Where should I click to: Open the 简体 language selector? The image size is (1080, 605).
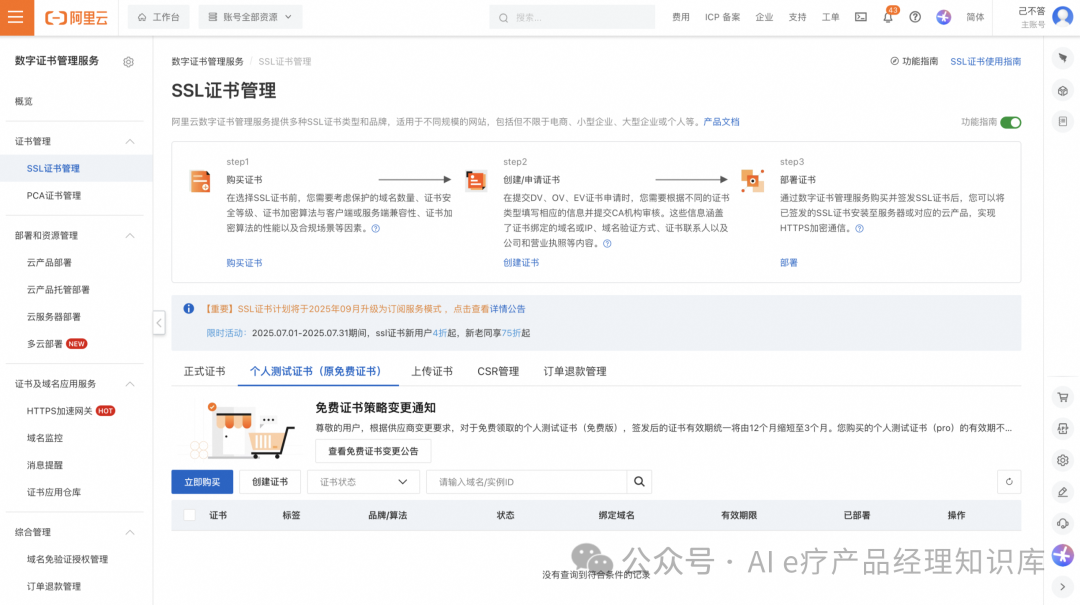point(975,17)
